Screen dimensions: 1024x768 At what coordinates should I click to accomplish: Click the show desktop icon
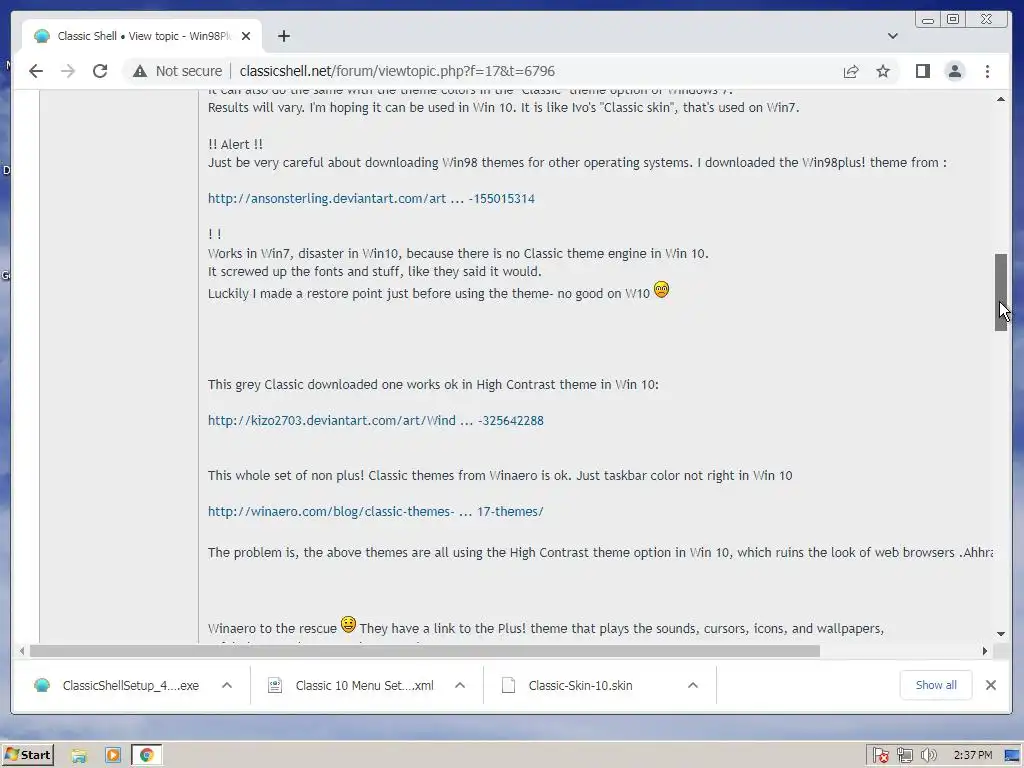pyautogui.click(x=1013, y=756)
